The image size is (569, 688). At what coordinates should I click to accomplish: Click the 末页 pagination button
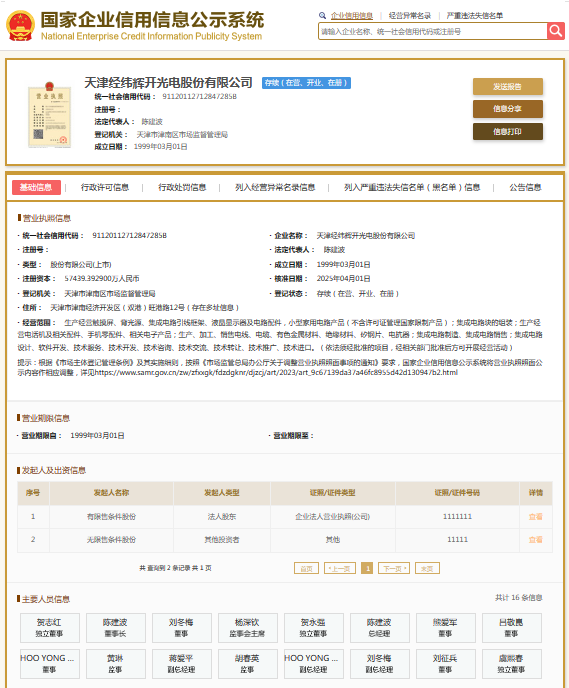point(427,568)
